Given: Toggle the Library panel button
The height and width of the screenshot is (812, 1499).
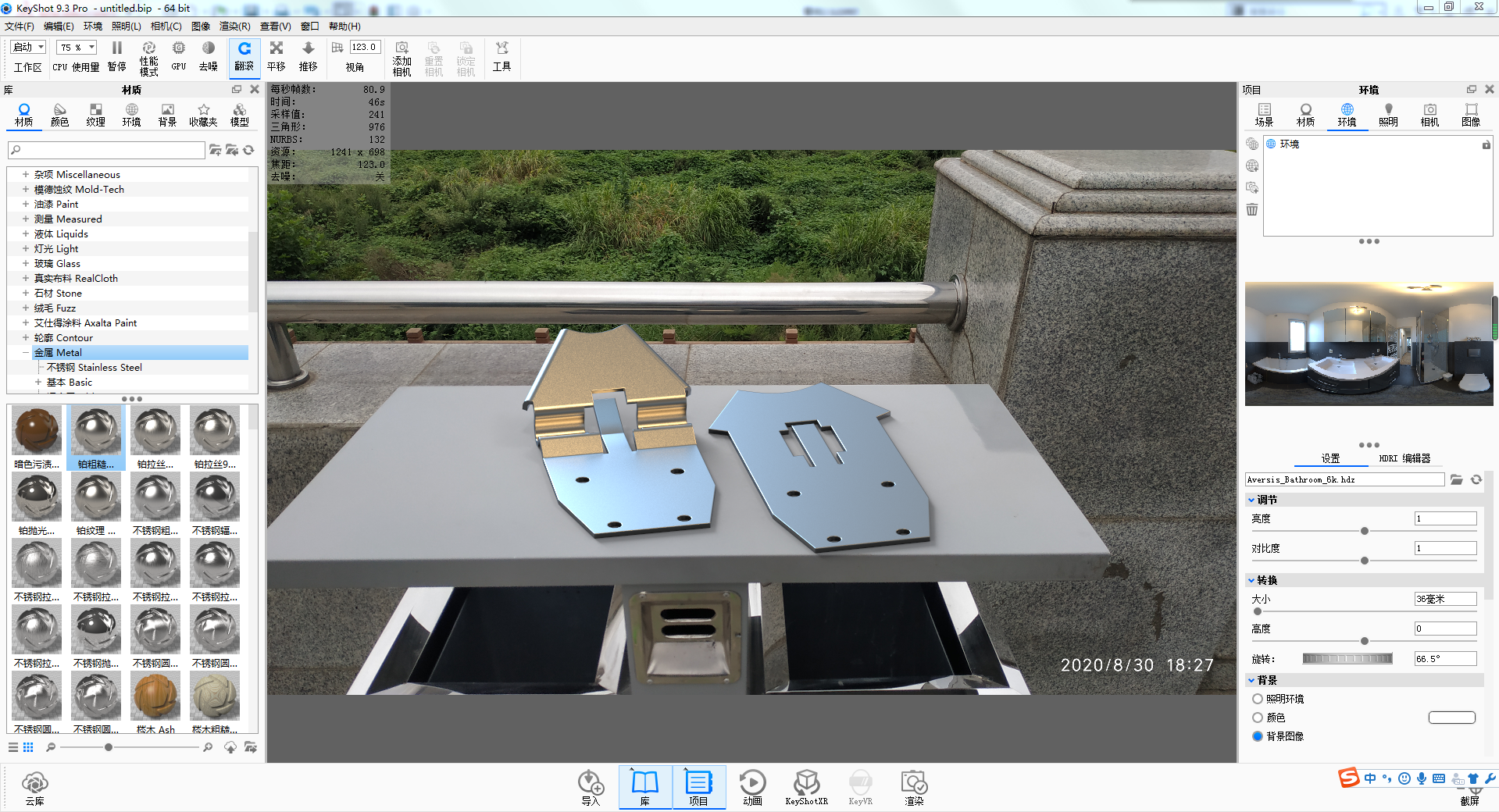Looking at the screenshot, I should [645, 788].
